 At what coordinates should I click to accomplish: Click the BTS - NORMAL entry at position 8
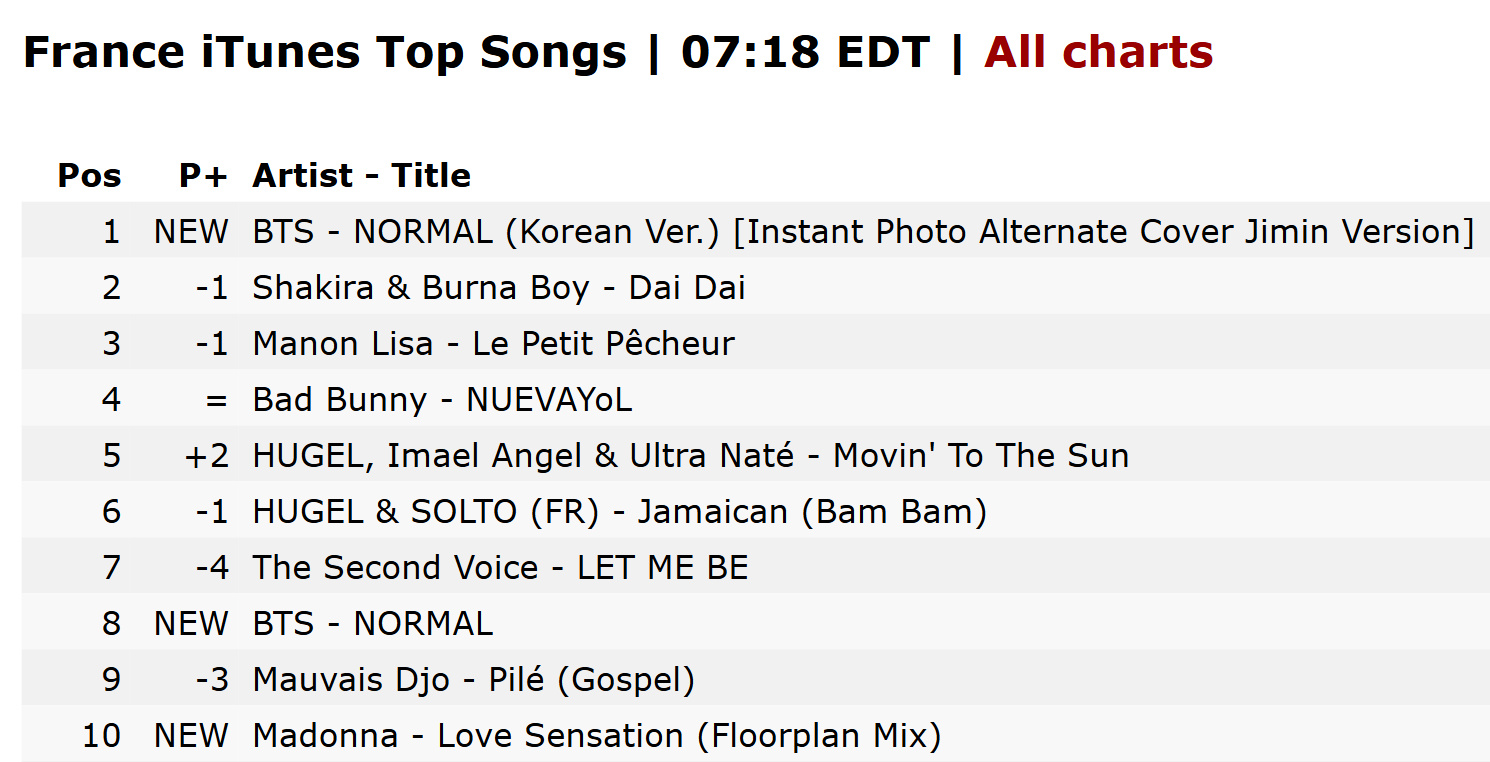(372, 624)
